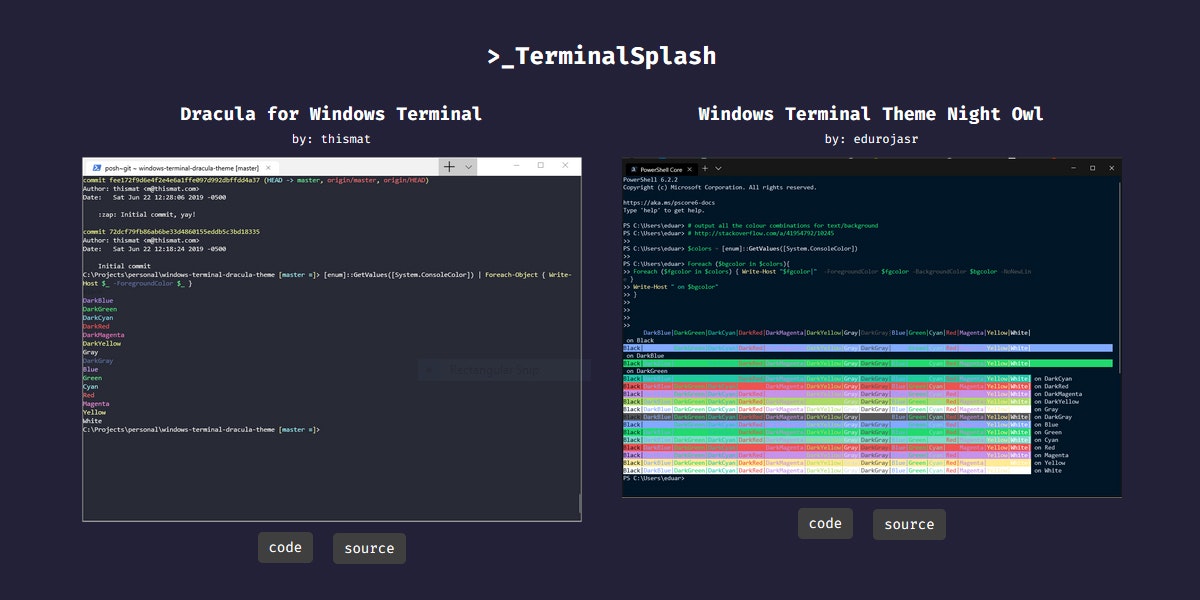Click the blue DarkBlue color bar row

(x=870, y=348)
